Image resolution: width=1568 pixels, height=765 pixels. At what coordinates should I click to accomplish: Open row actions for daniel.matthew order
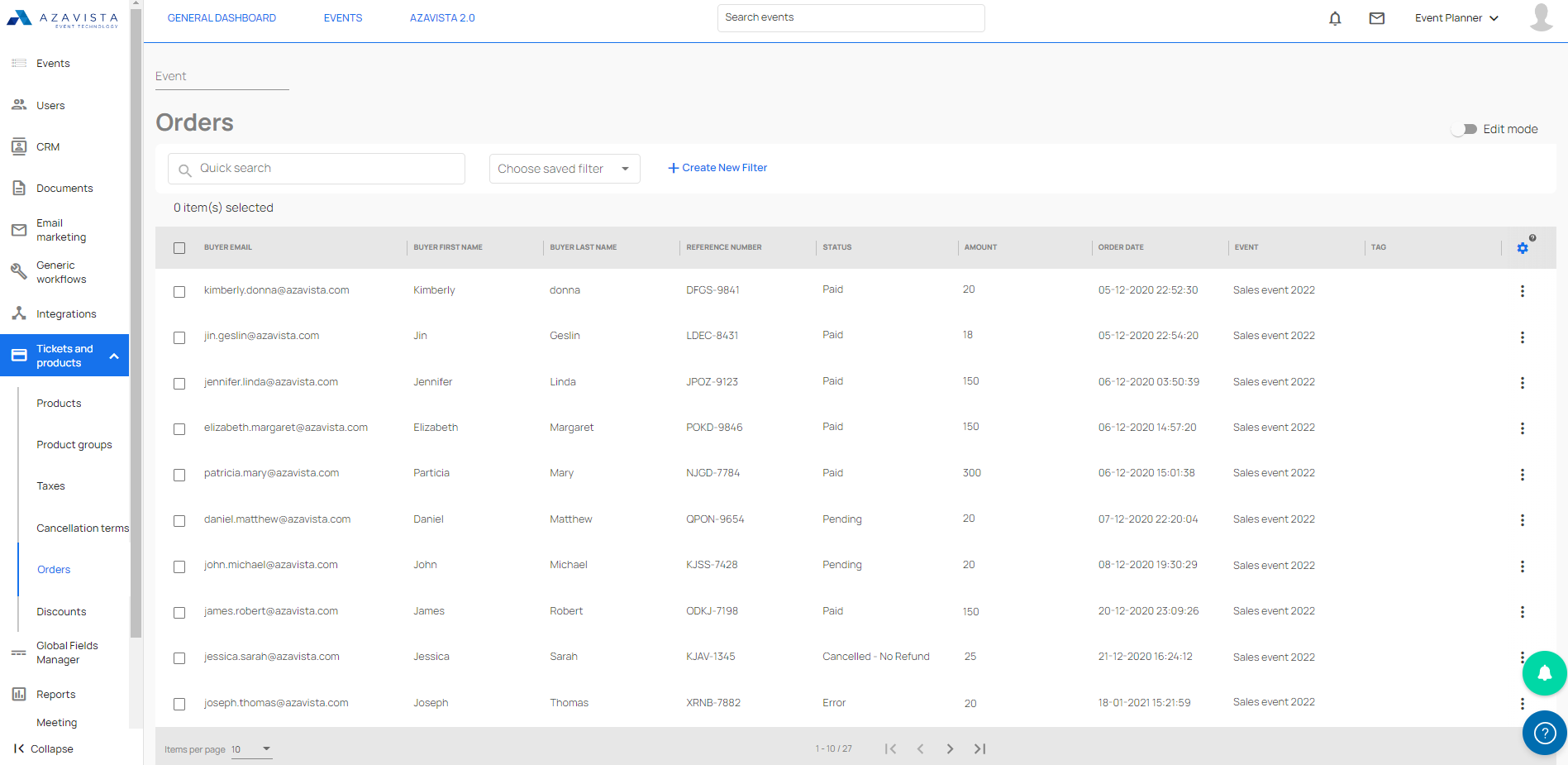point(1523,520)
